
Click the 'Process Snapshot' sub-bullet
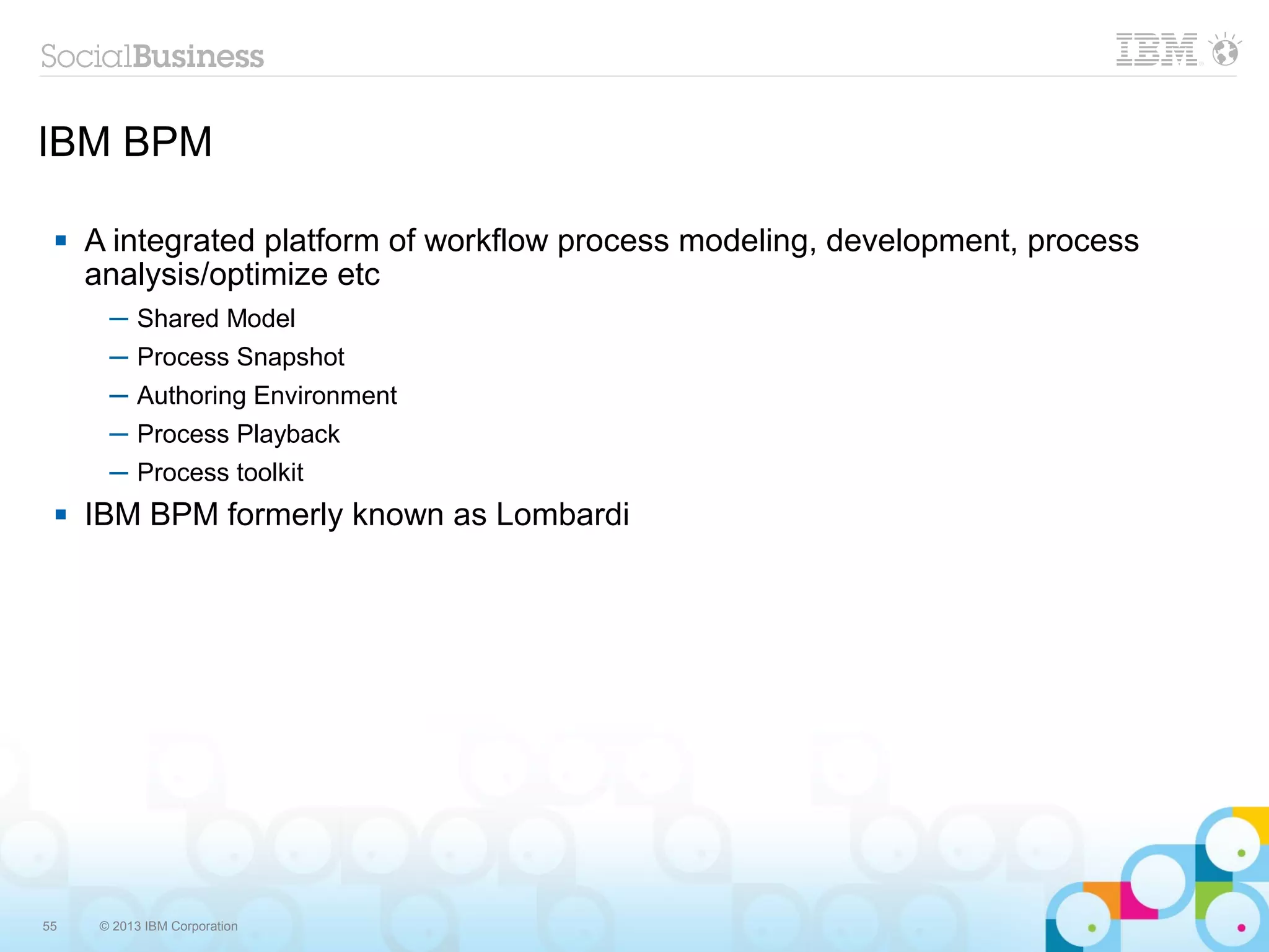pyautogui.click(x=240, y=357)
